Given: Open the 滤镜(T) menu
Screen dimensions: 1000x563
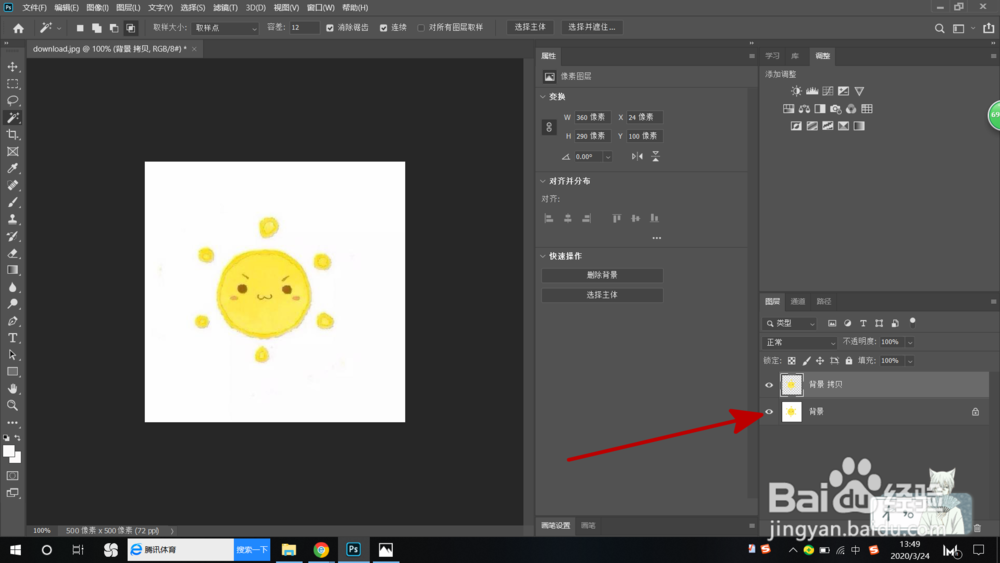Looking at the screenshot, I should pyautogui.click(x=225, y=8).
